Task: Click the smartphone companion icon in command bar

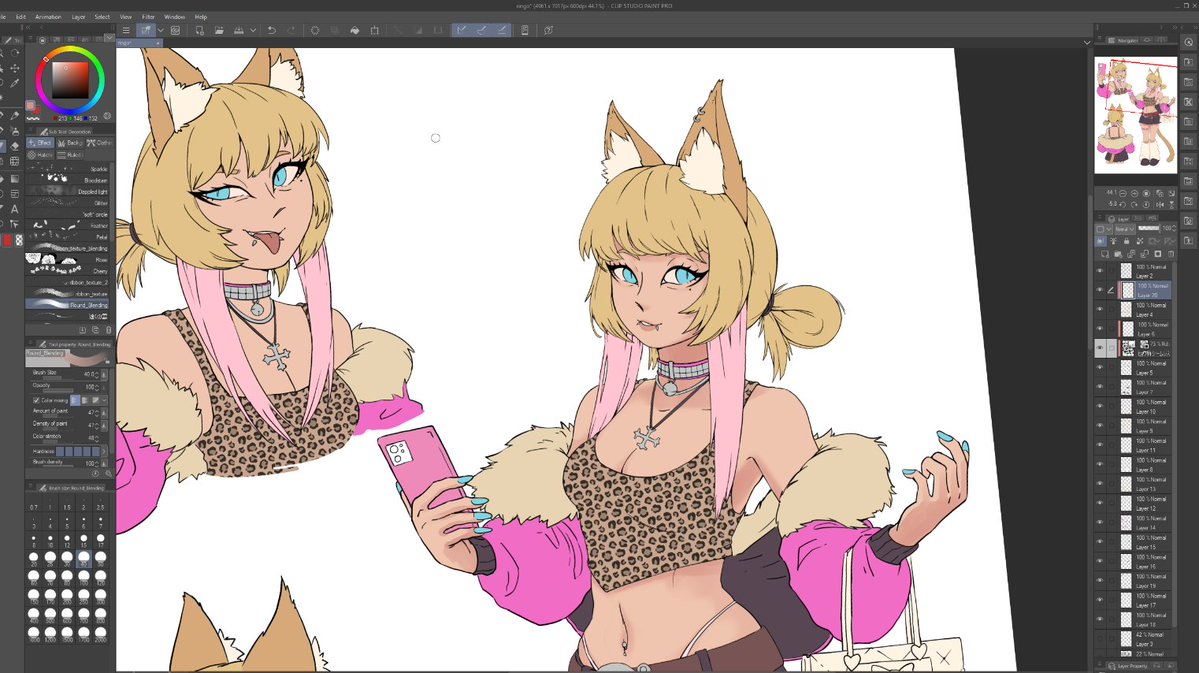Action: click(x=525, y=31)
